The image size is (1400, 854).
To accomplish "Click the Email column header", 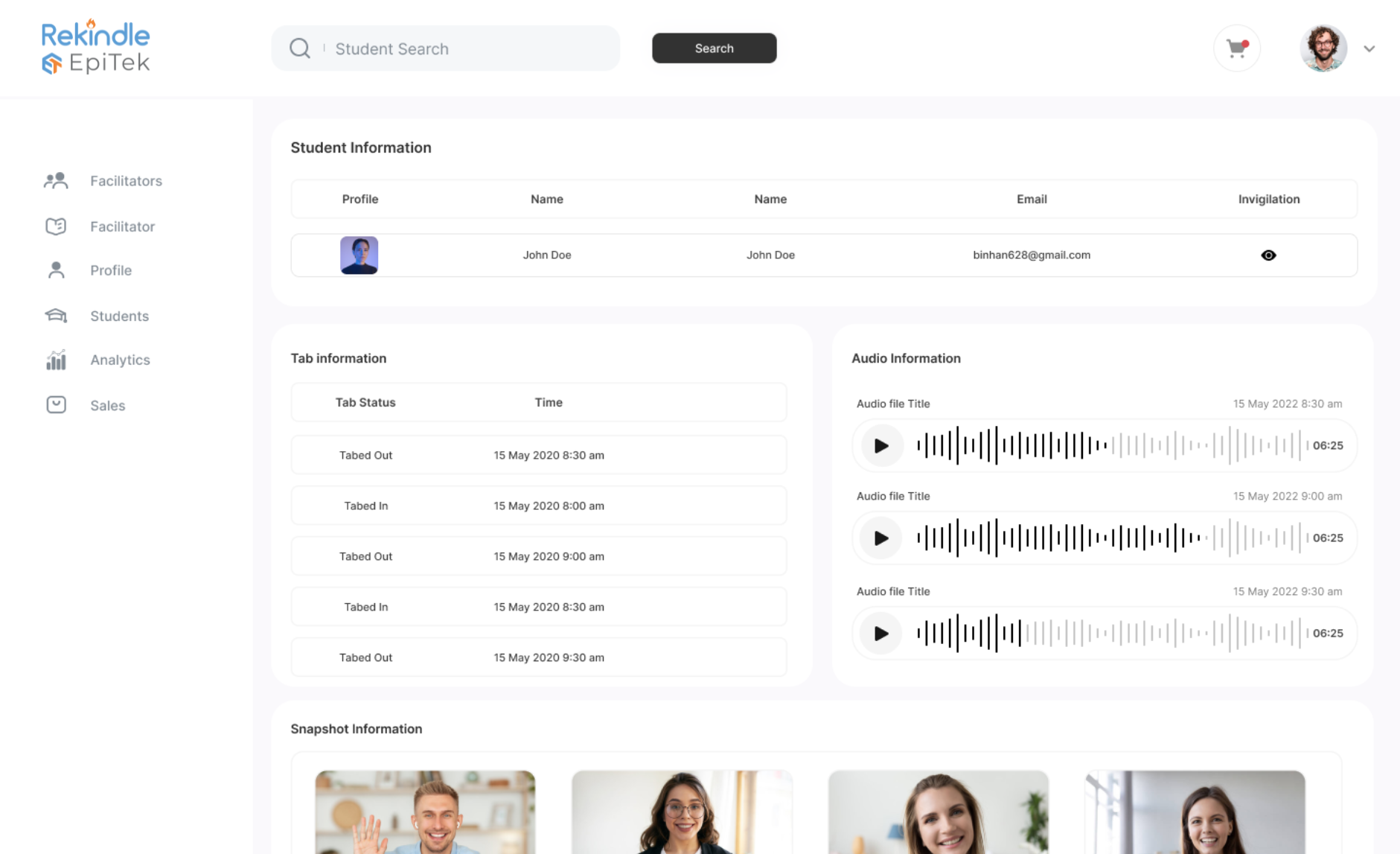I will [1031, 199].
